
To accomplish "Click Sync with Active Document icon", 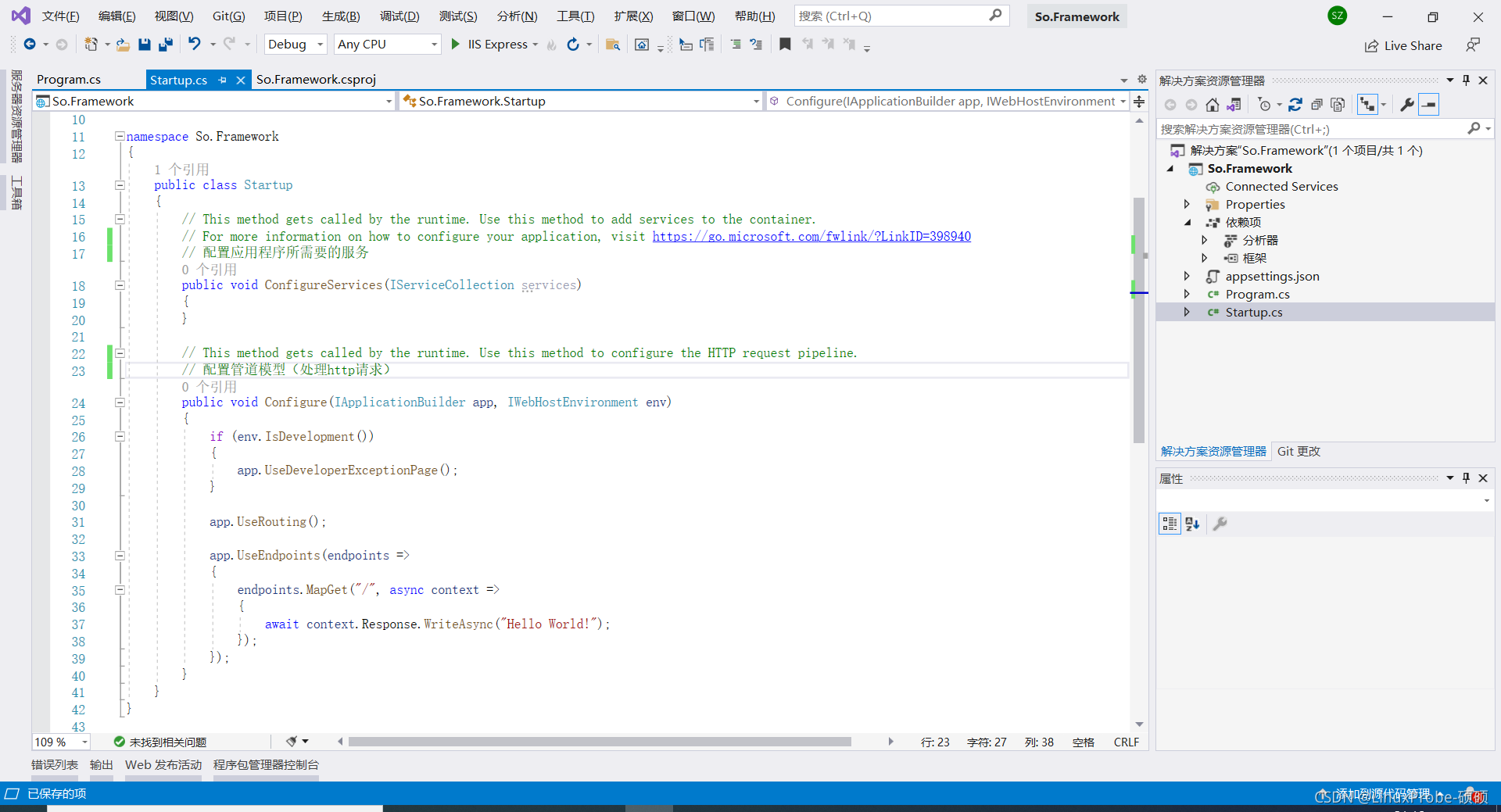I will click(x=1295, y=105).
